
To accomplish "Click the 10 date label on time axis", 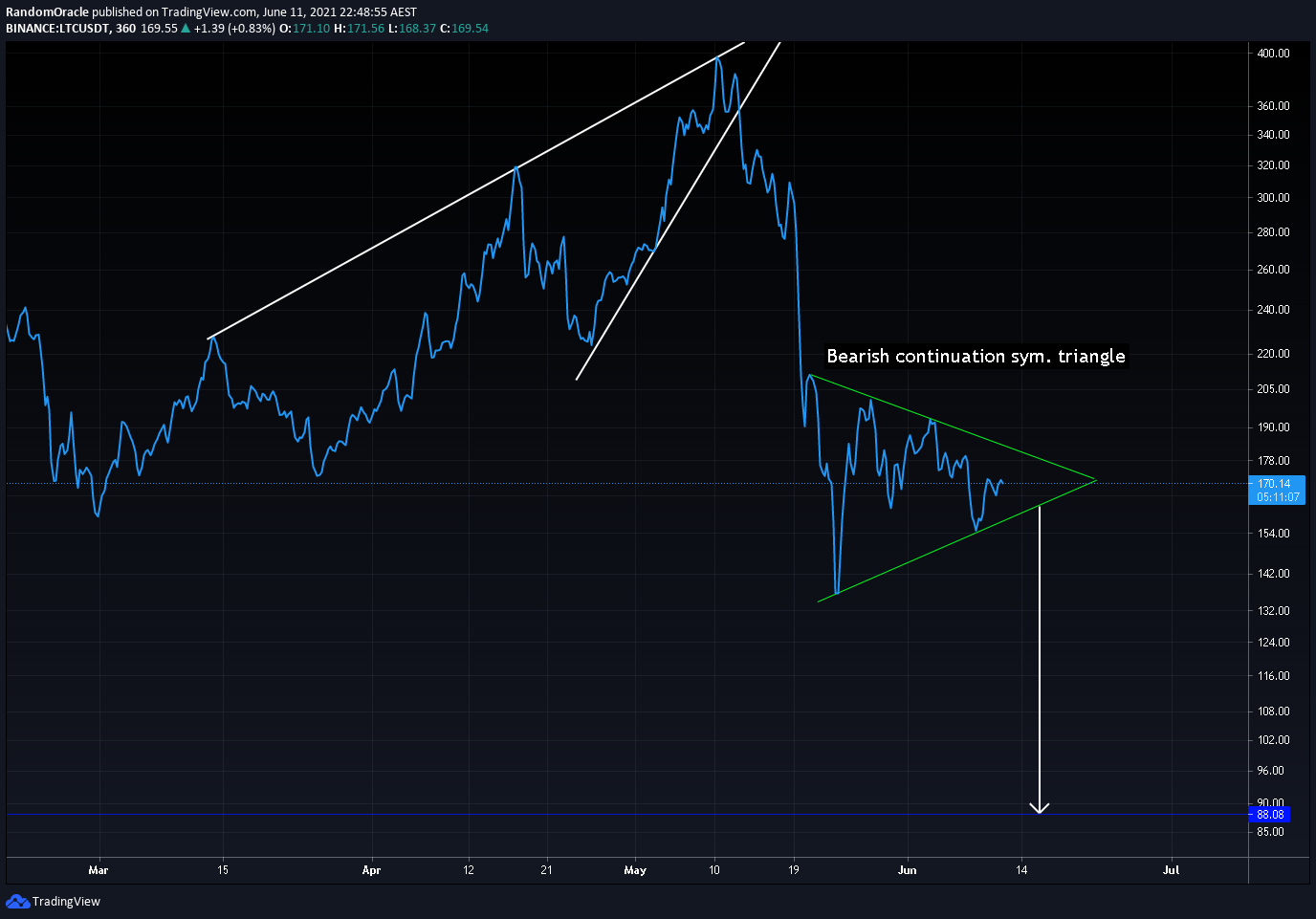I will 714,870.
